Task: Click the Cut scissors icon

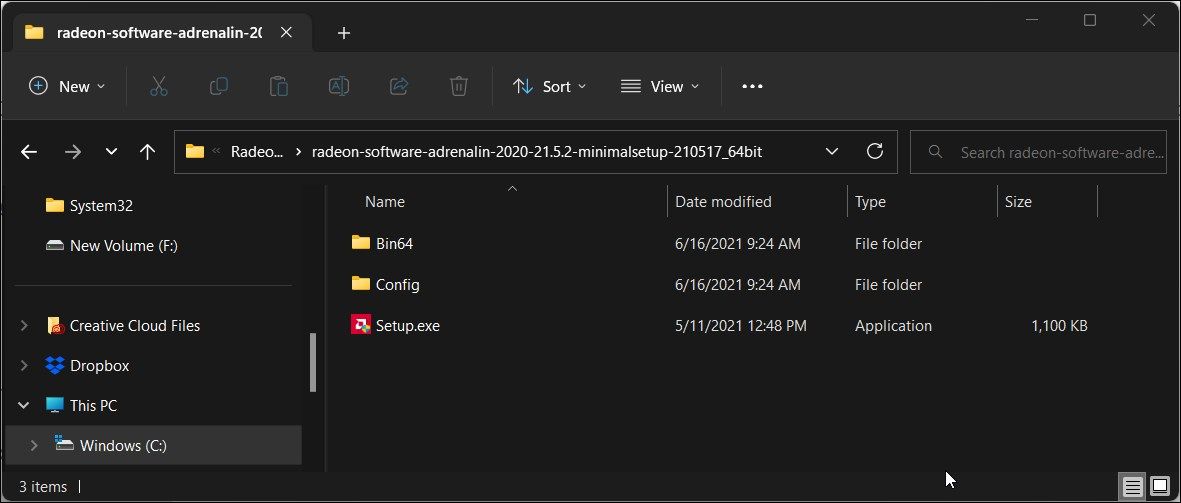Action: click(158, 87)
